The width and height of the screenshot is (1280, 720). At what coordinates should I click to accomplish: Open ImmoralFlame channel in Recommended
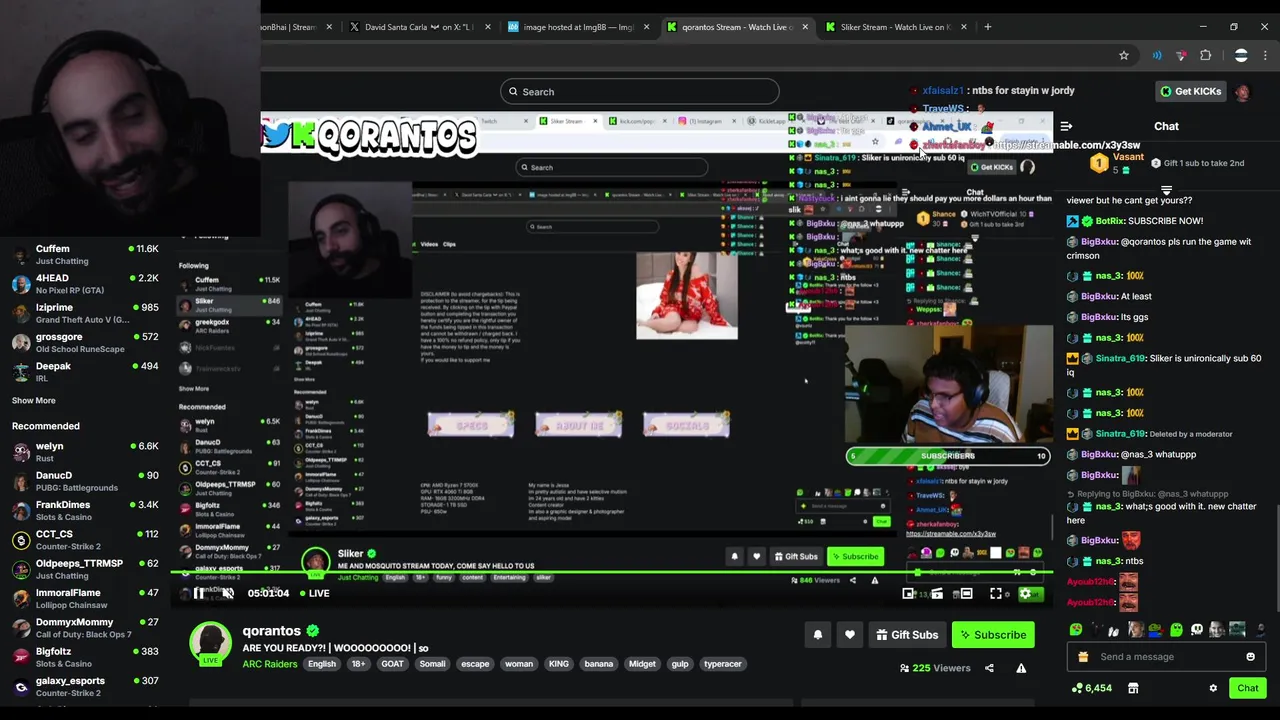(84, 599)
